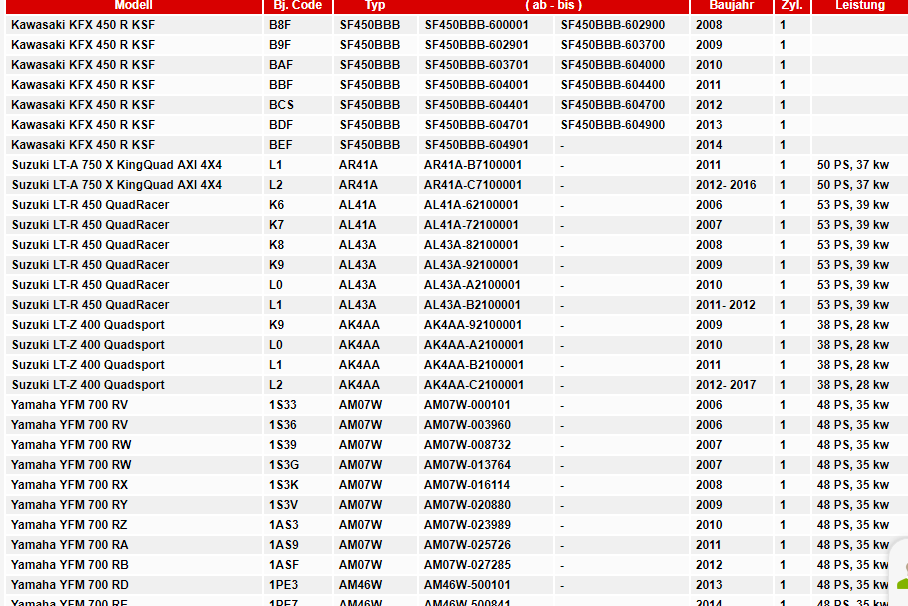Click the K6 year code cell
The height and width of the screenshot is (606, 908).
298,205
